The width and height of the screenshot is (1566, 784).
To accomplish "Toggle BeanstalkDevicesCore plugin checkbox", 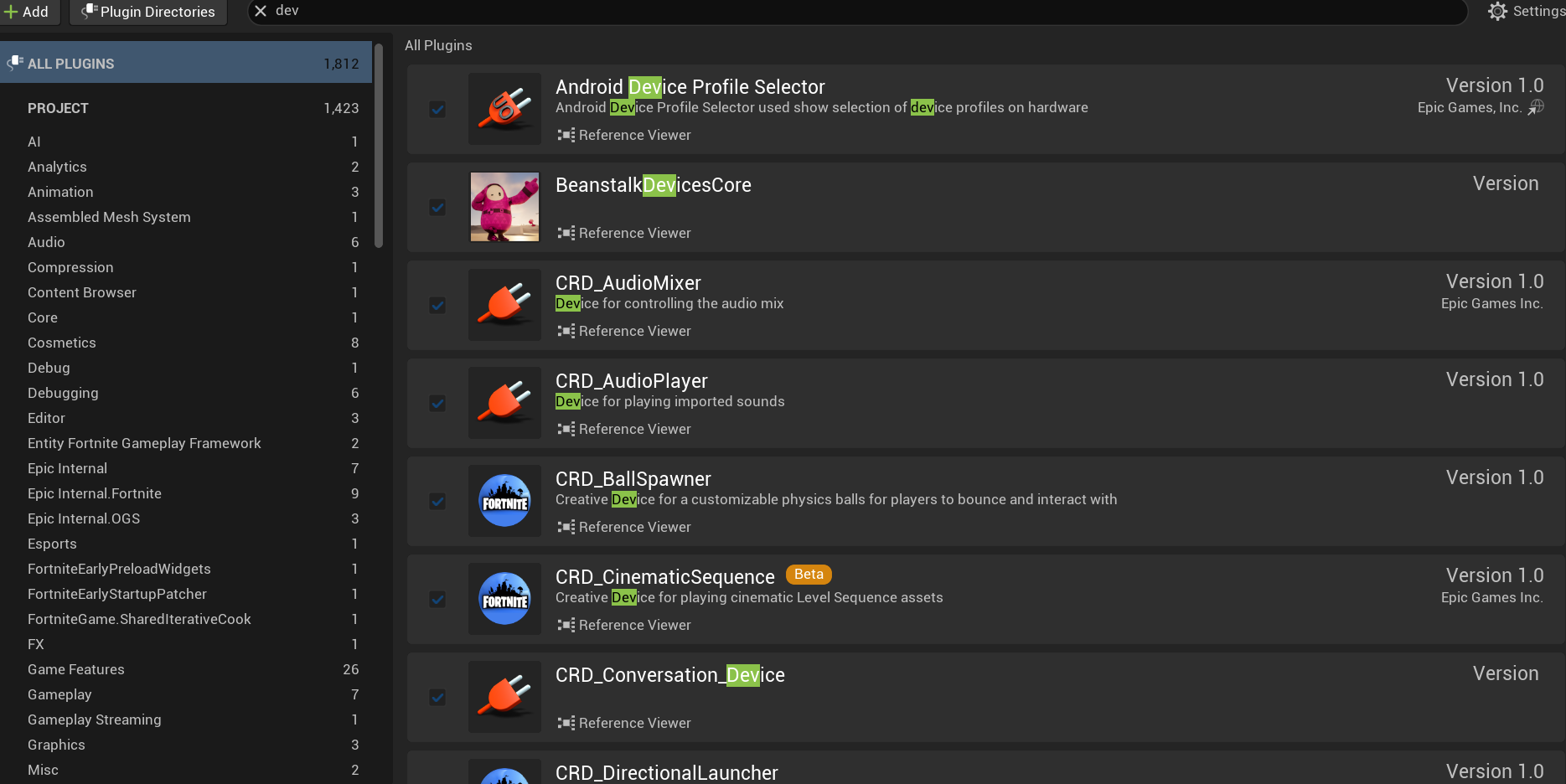I will click(437, 207).
